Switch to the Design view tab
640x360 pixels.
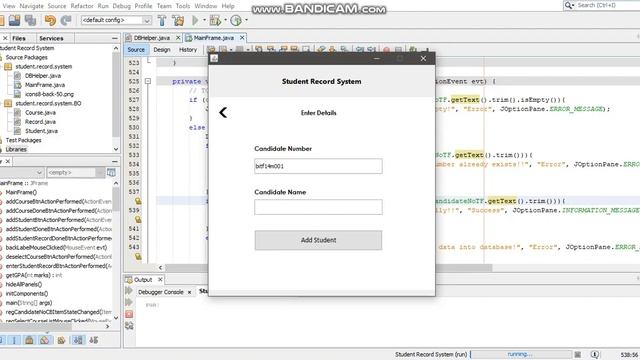click(x=162, y=50)
